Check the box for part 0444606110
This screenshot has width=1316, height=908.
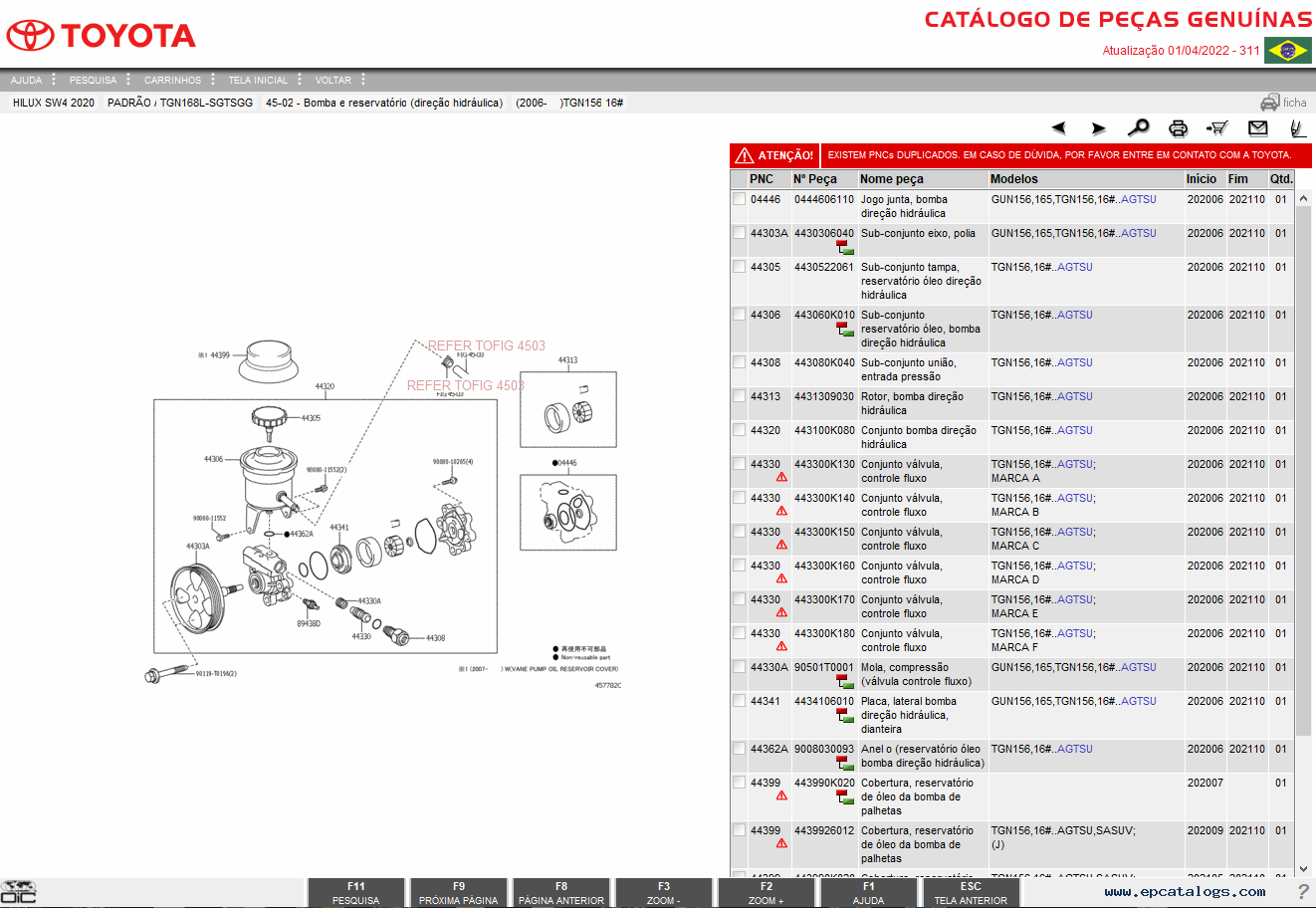(739, 199)
